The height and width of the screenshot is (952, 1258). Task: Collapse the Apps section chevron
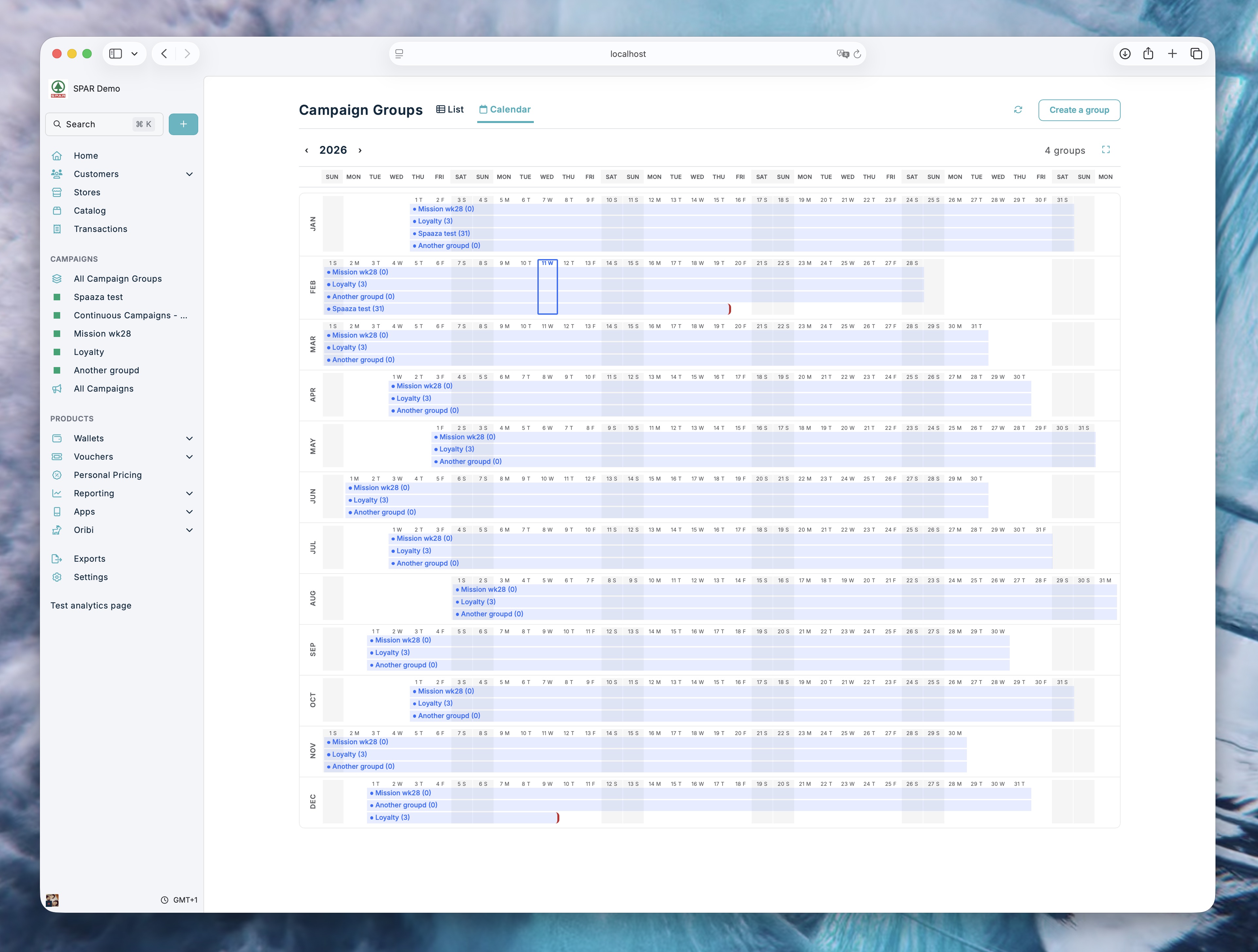pos(190,511)
